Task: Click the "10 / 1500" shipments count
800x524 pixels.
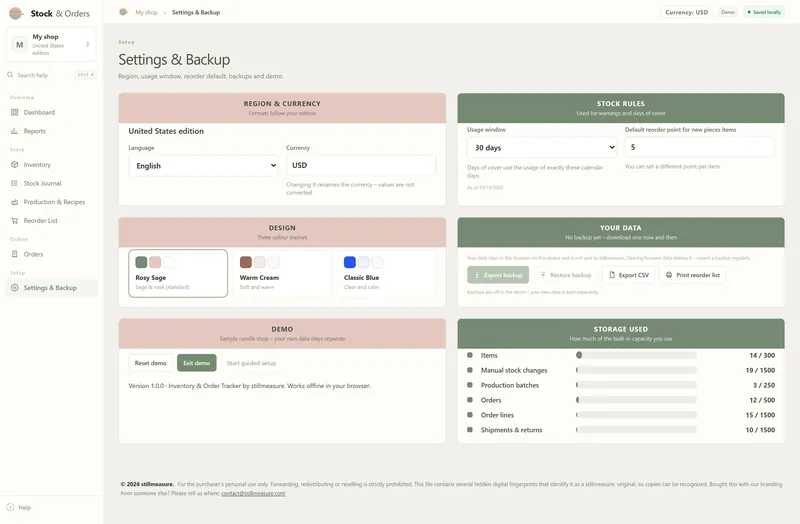Action: point(760,430)
